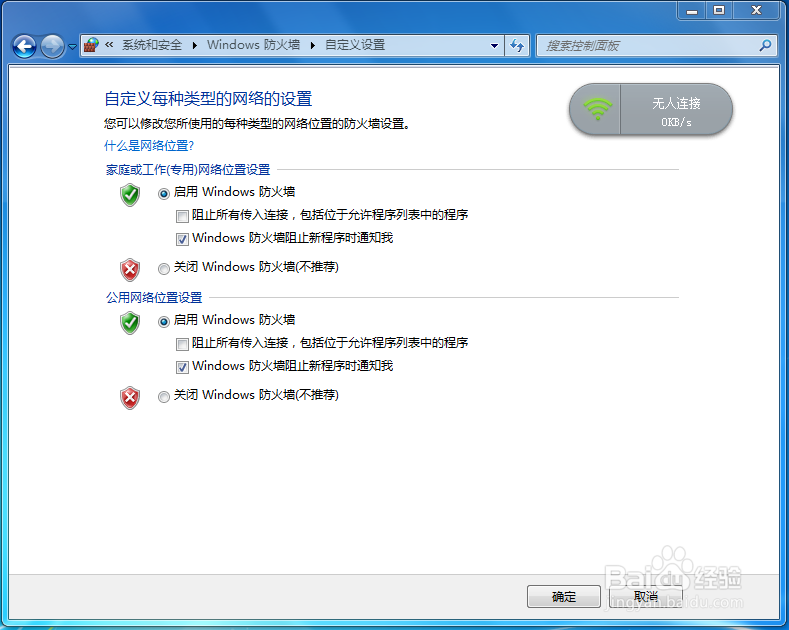Minimize the firewall settings window
This screenshot has width=789, height=630.
(692, 11)
